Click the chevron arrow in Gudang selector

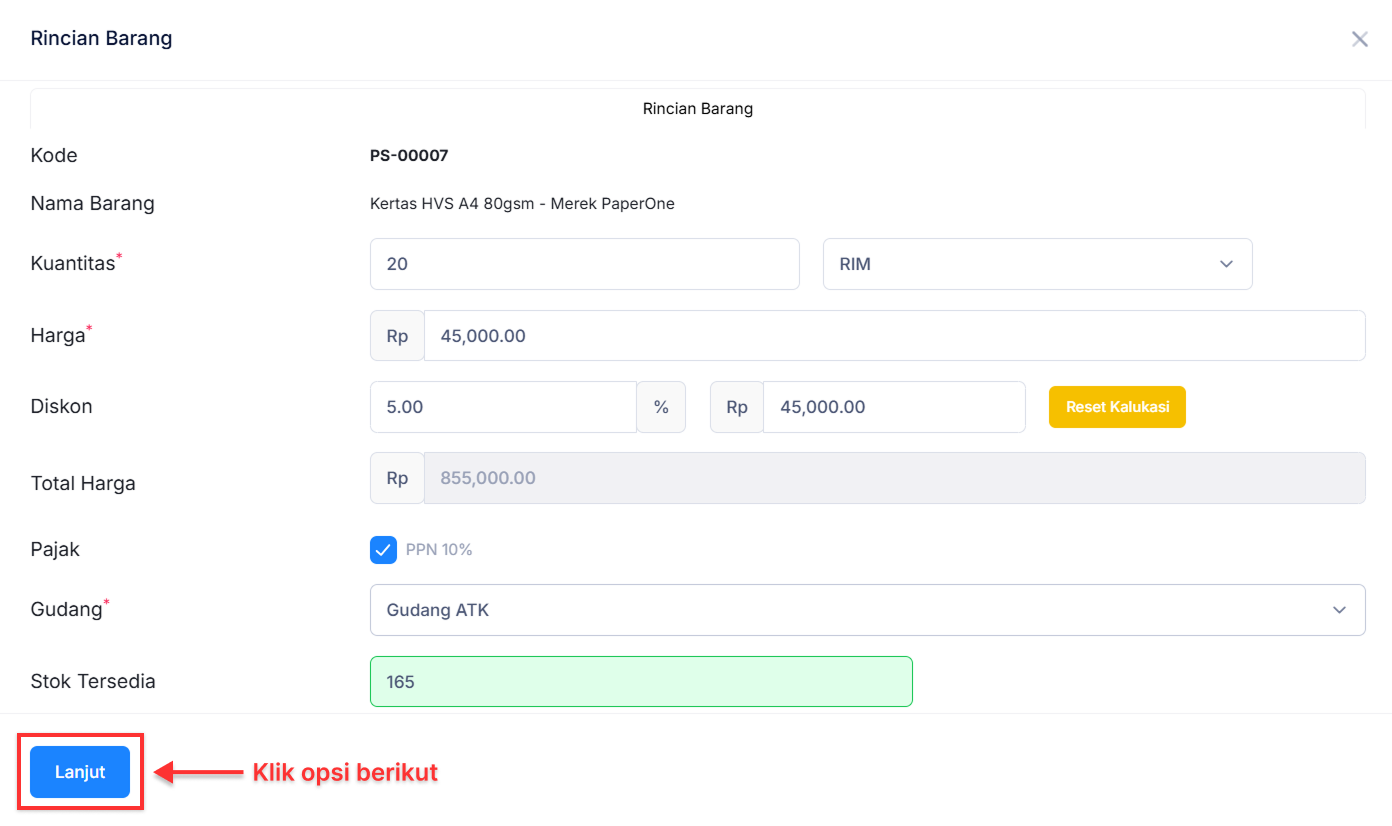click(1339, 610)
